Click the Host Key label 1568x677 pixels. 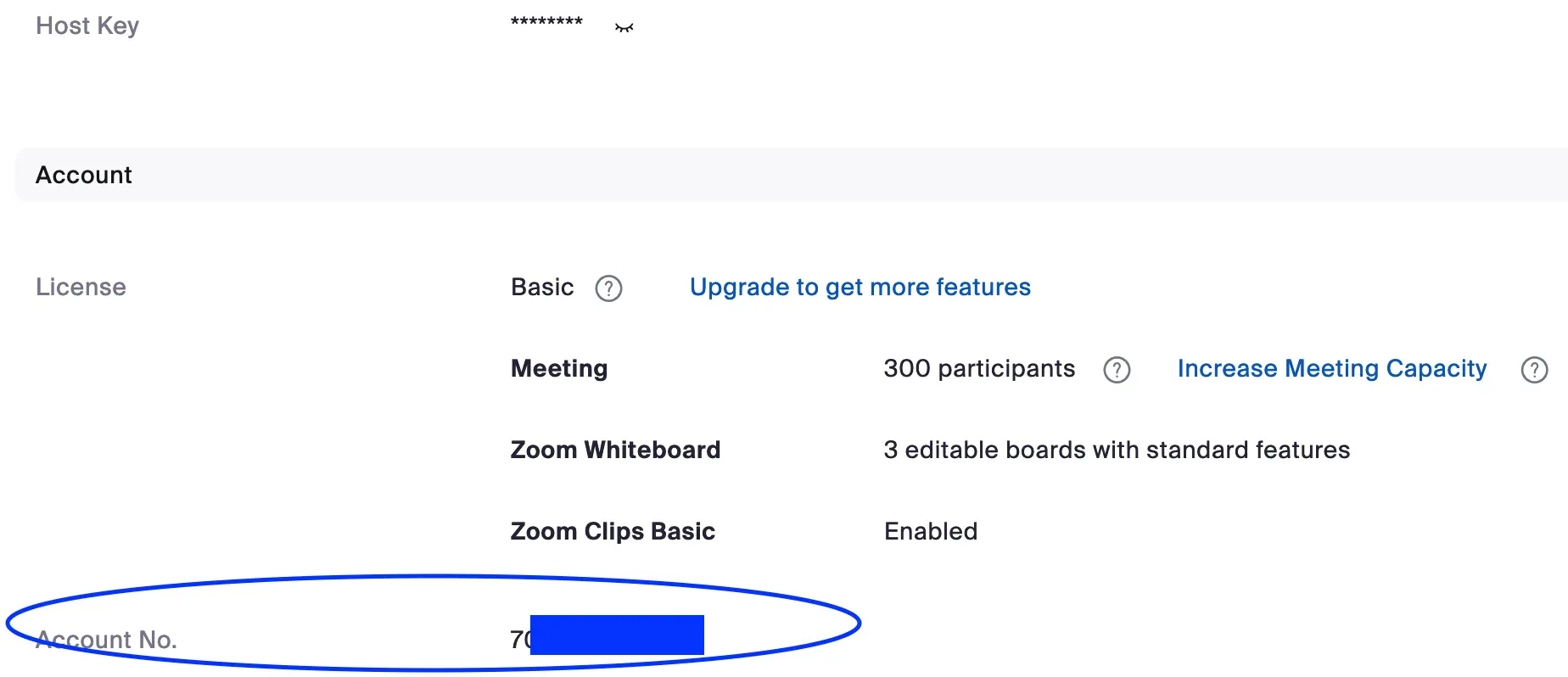click(87, 26)
